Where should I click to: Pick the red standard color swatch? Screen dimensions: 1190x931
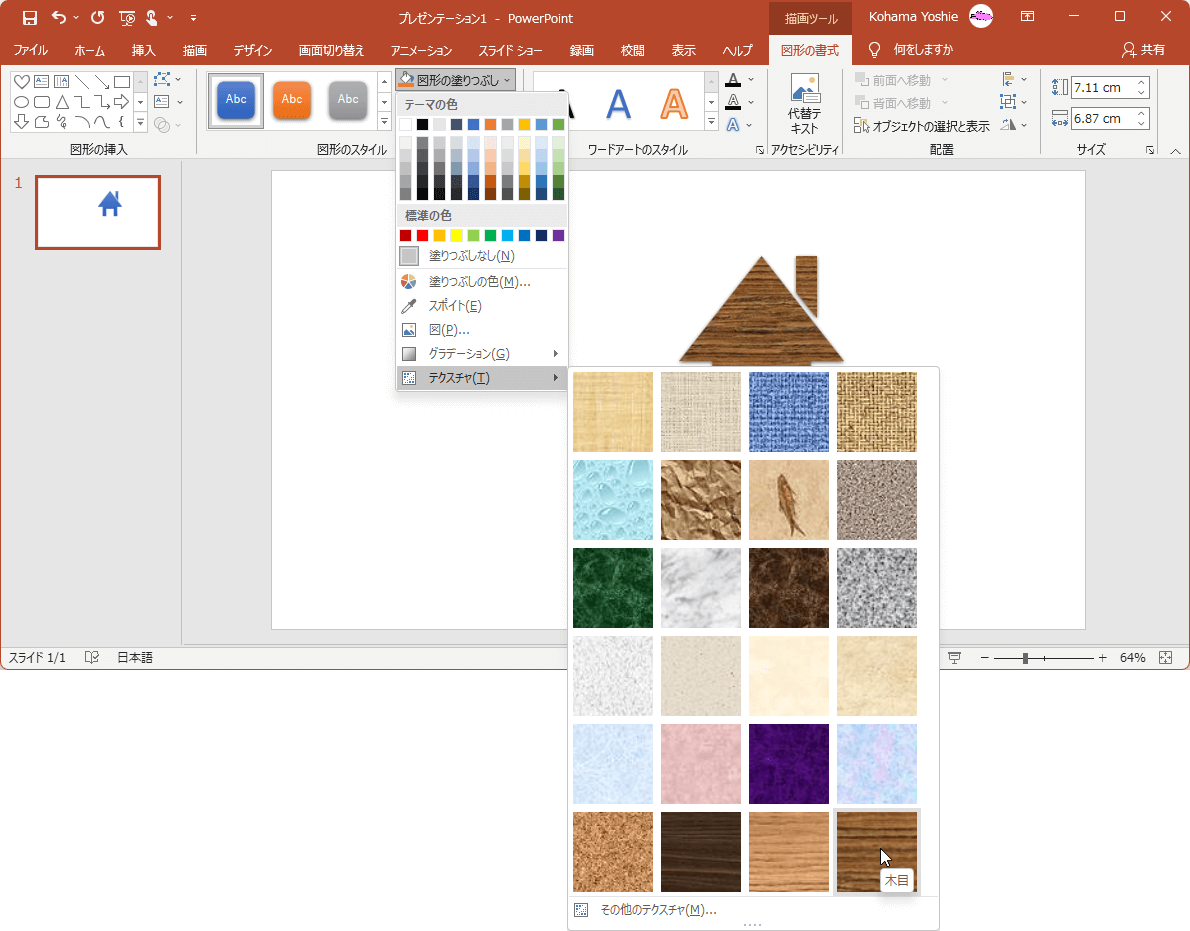coord(423,236)
